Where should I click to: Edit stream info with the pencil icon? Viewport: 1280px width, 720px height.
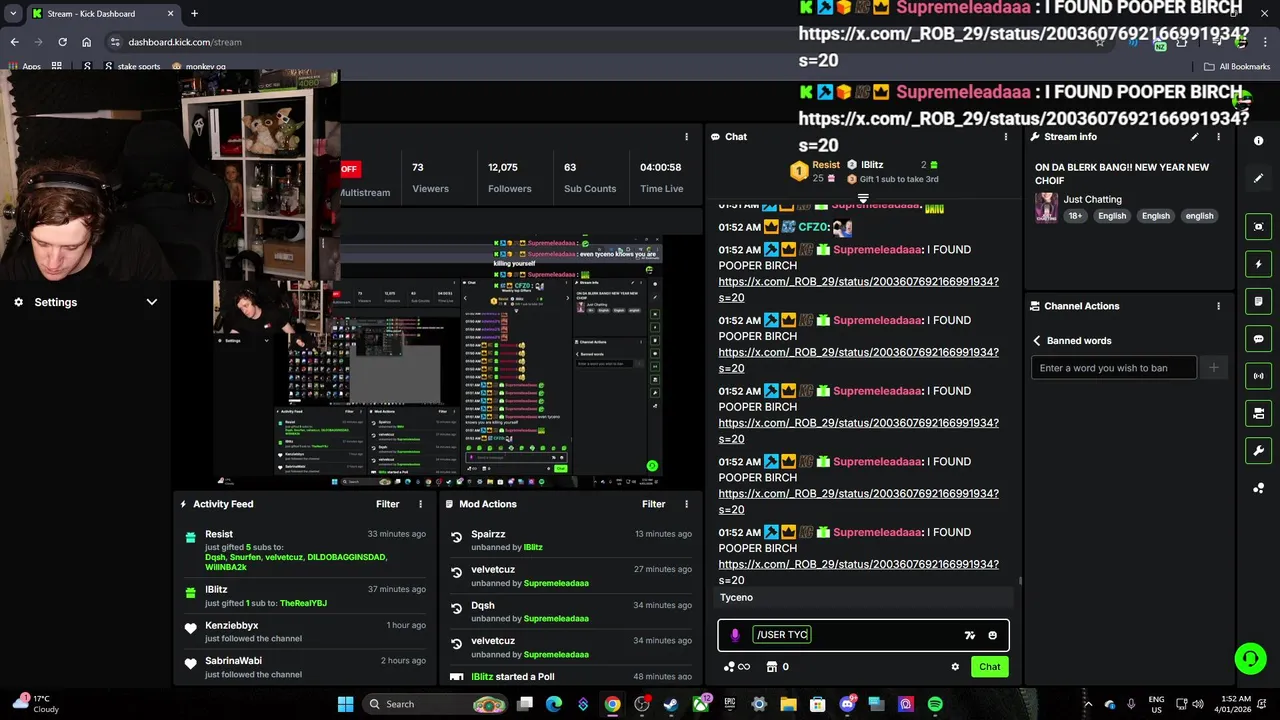(x=1194, y=137)
